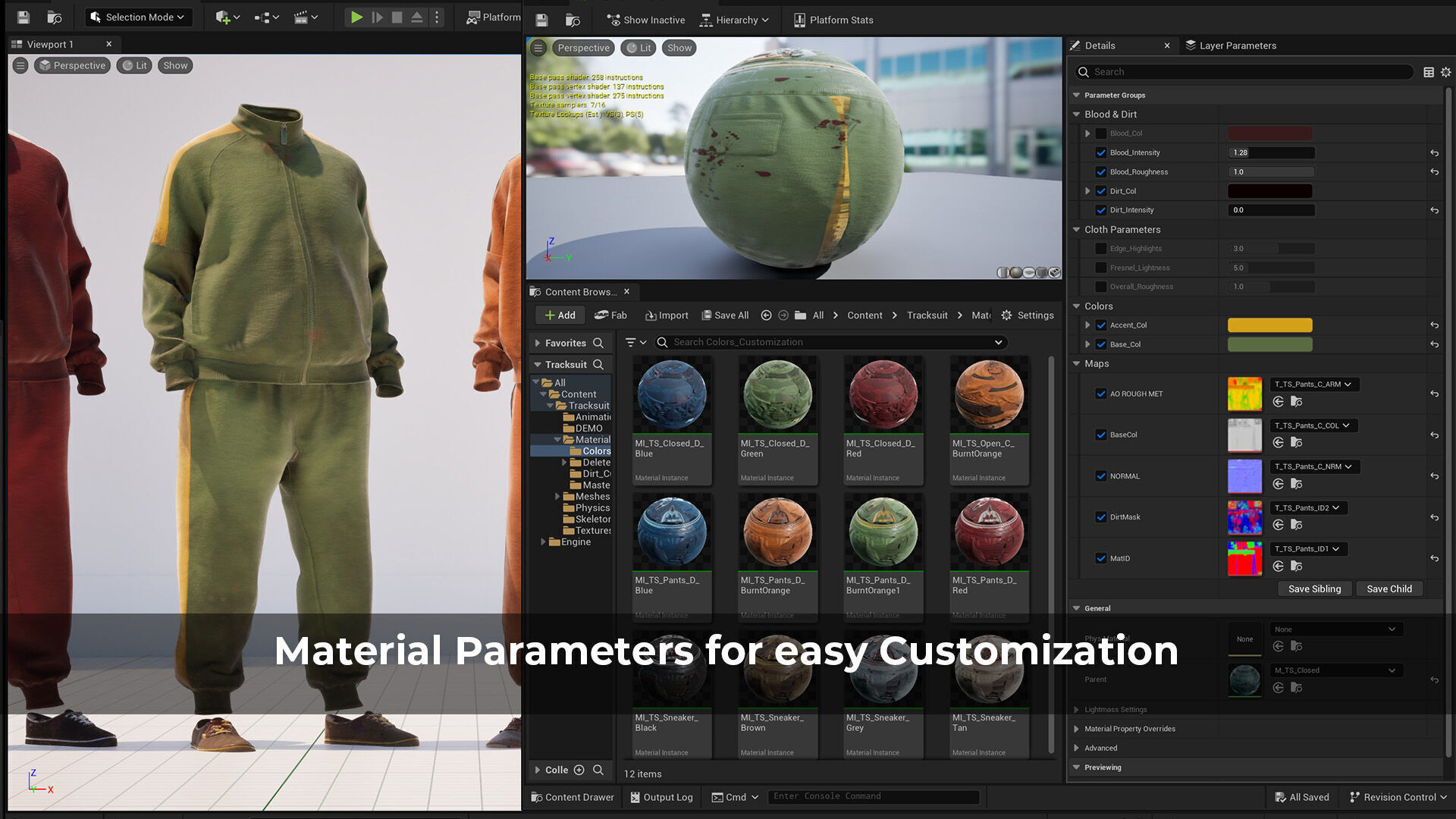Viewport: 1456px width, 819px height.
Task: Enable the Fresnel_Lightness checkbox
Action: point(1101,268)
